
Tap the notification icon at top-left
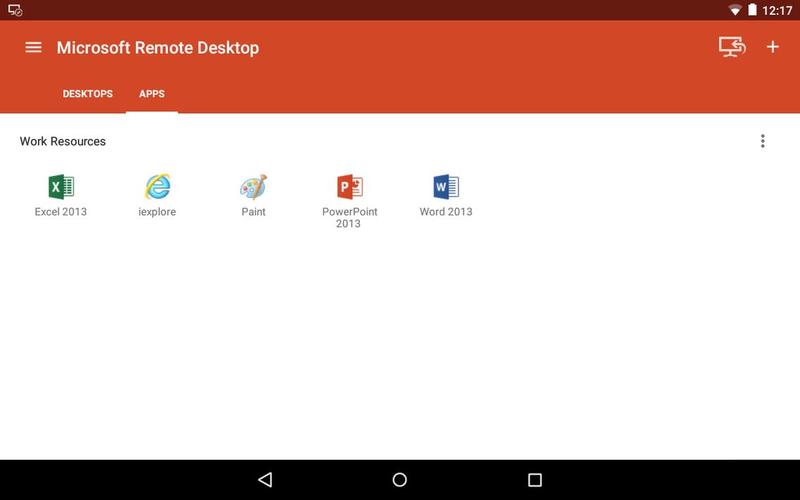15,10
